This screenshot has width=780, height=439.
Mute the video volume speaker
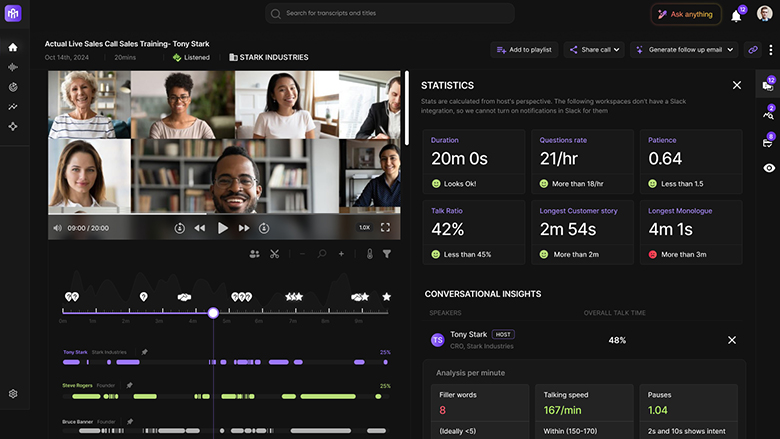(x=57, y=228)
